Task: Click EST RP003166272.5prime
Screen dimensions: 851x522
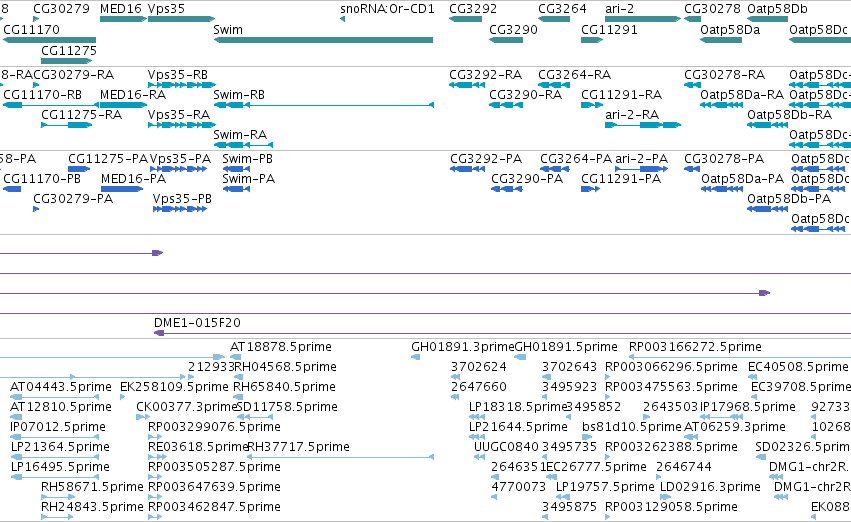Action: 739,357
